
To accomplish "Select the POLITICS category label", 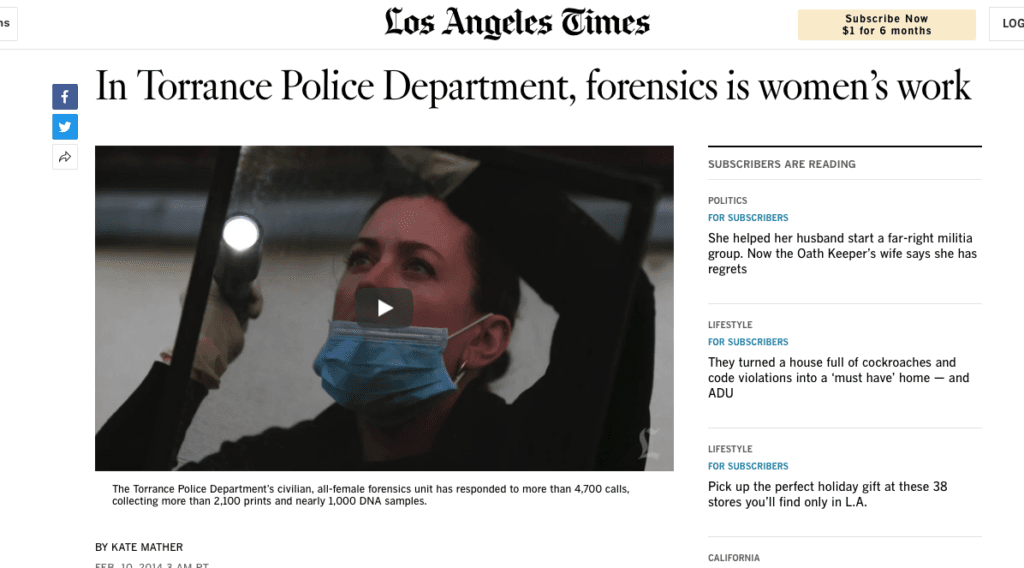I will coord(728,200).
